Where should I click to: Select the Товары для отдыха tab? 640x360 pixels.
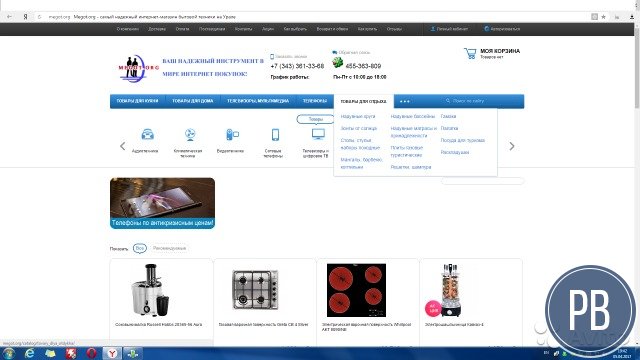(x=363, y=101)
